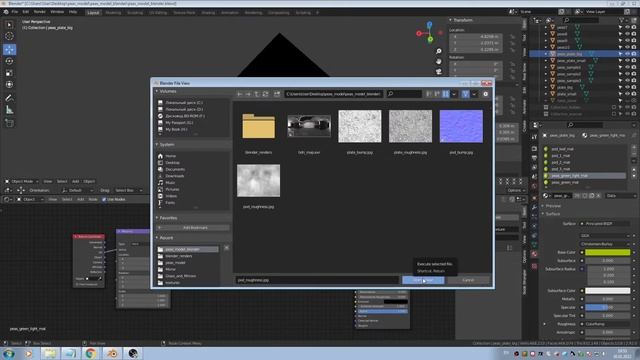Viewport: 640px width, 360px height.
Task: Toggle camera view gizmo
Action: (438, 71)
